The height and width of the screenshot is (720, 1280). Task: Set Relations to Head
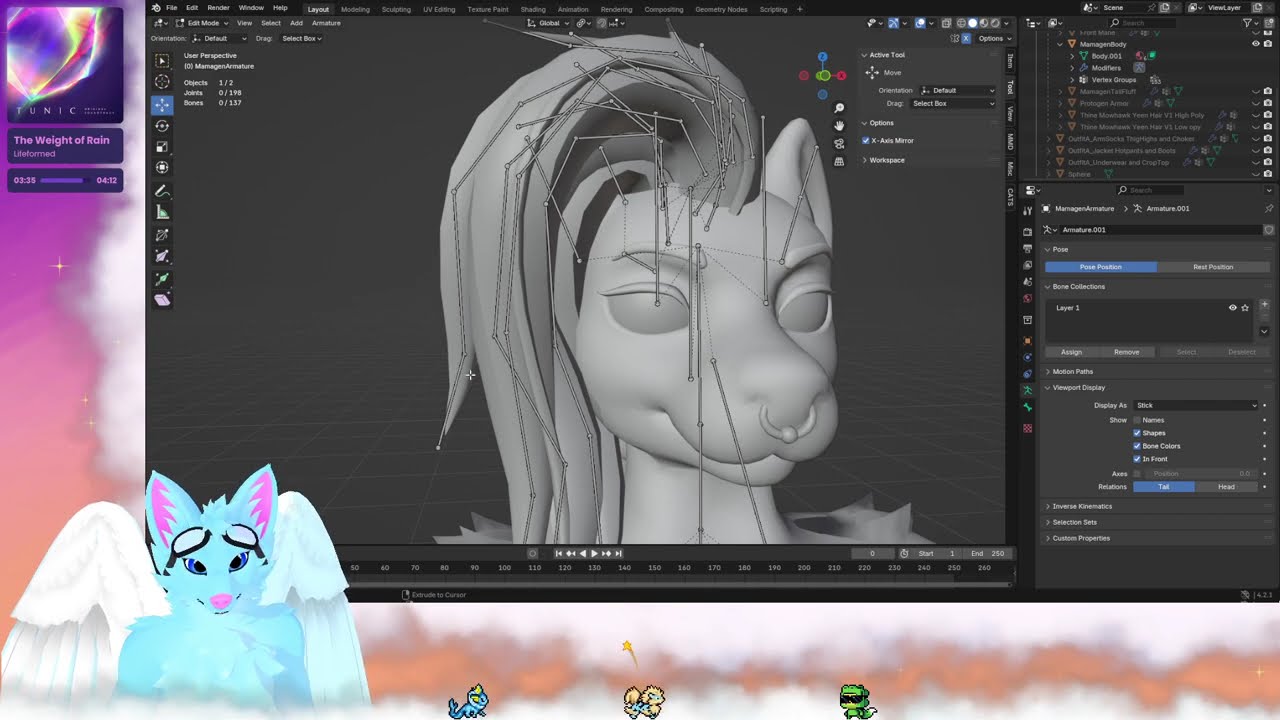(1226, 487)
